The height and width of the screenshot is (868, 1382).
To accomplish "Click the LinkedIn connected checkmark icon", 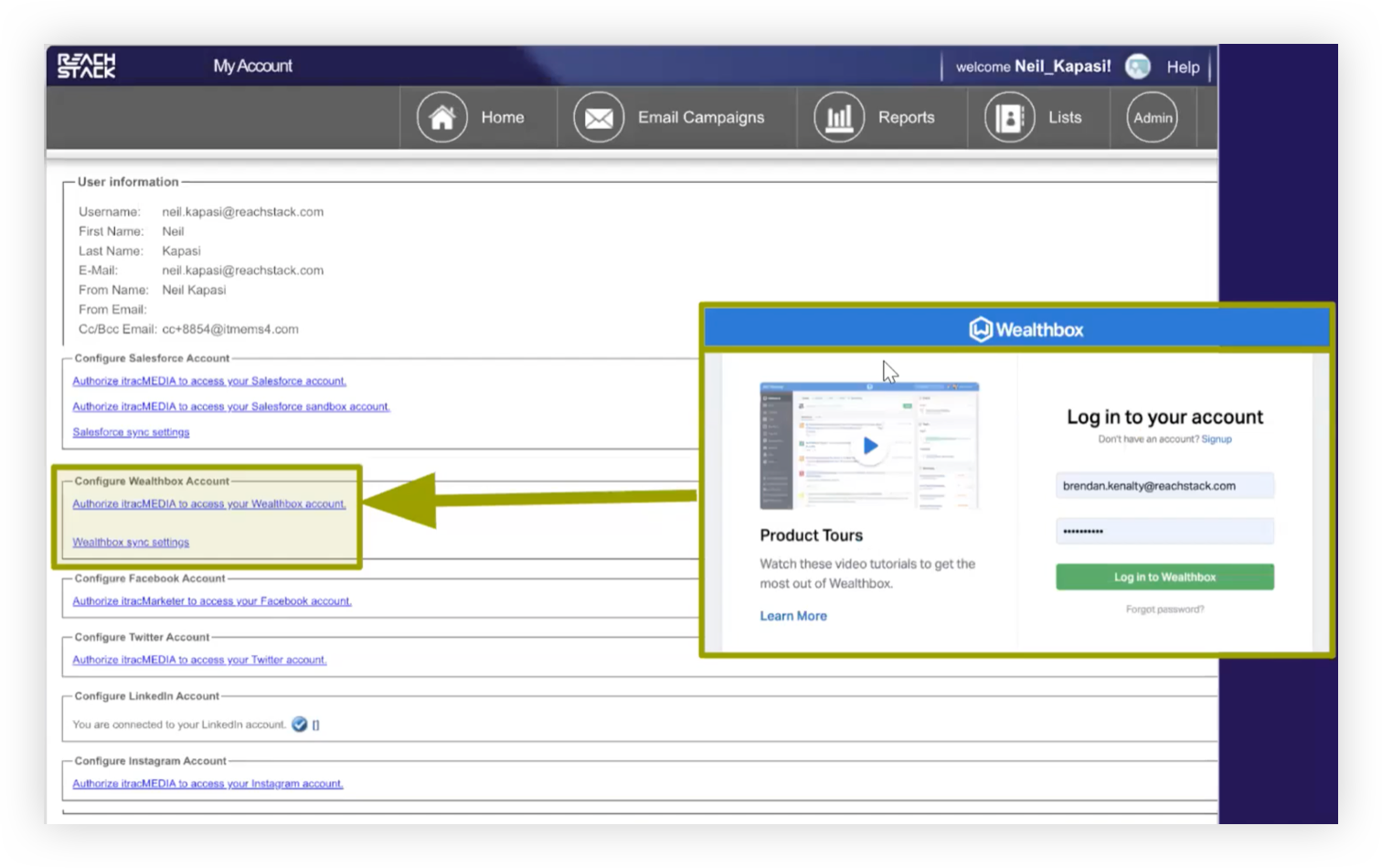I will 299,725.
